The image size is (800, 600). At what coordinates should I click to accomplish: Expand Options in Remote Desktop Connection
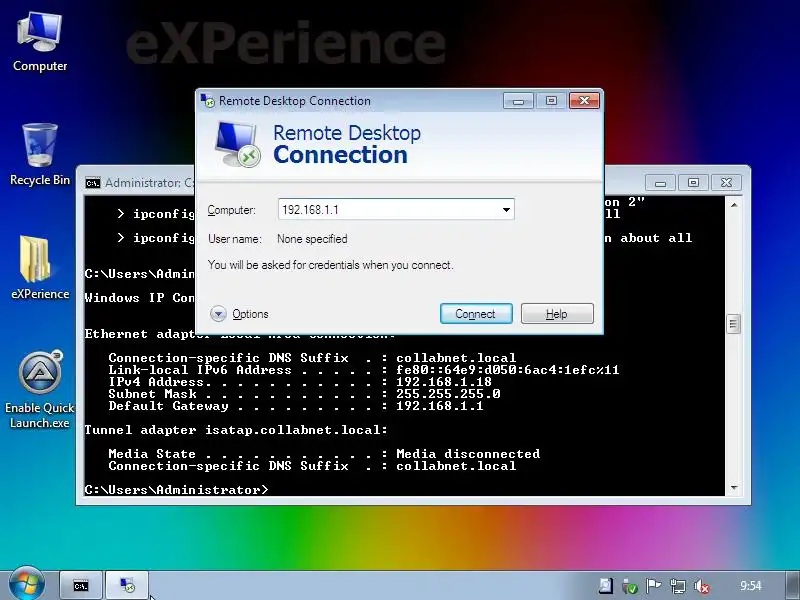(x=239, y=314)
